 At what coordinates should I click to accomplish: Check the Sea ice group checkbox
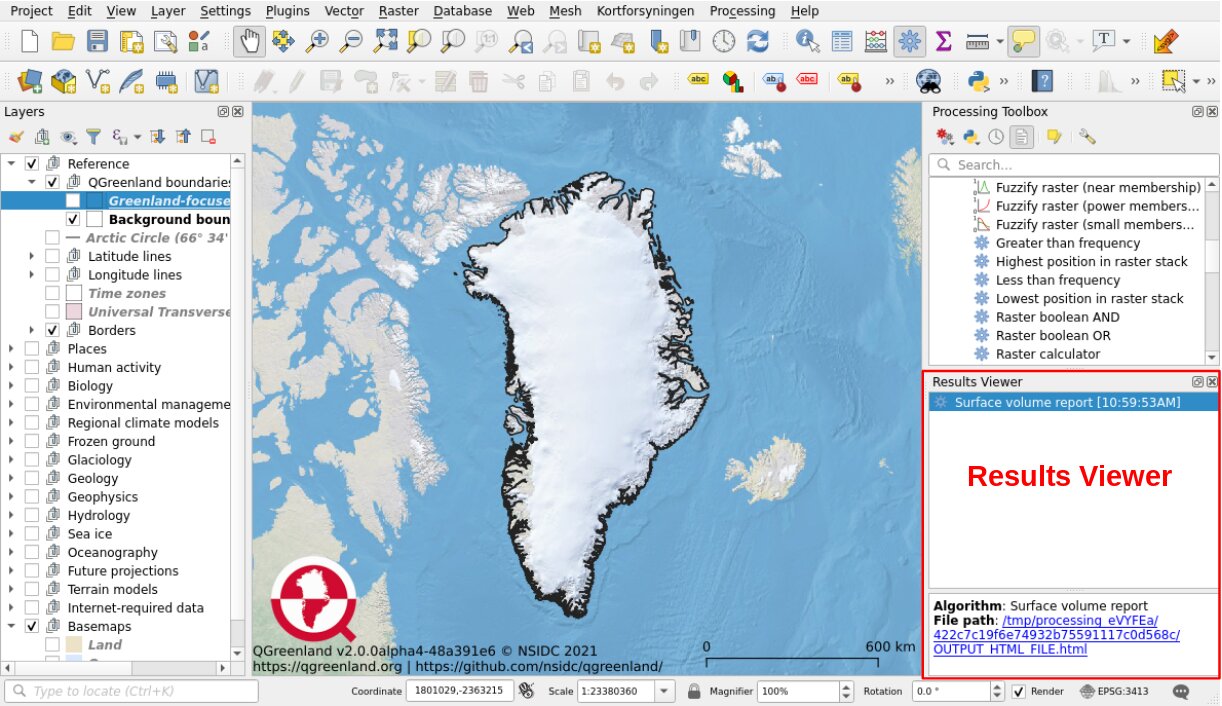coord(32,534)
